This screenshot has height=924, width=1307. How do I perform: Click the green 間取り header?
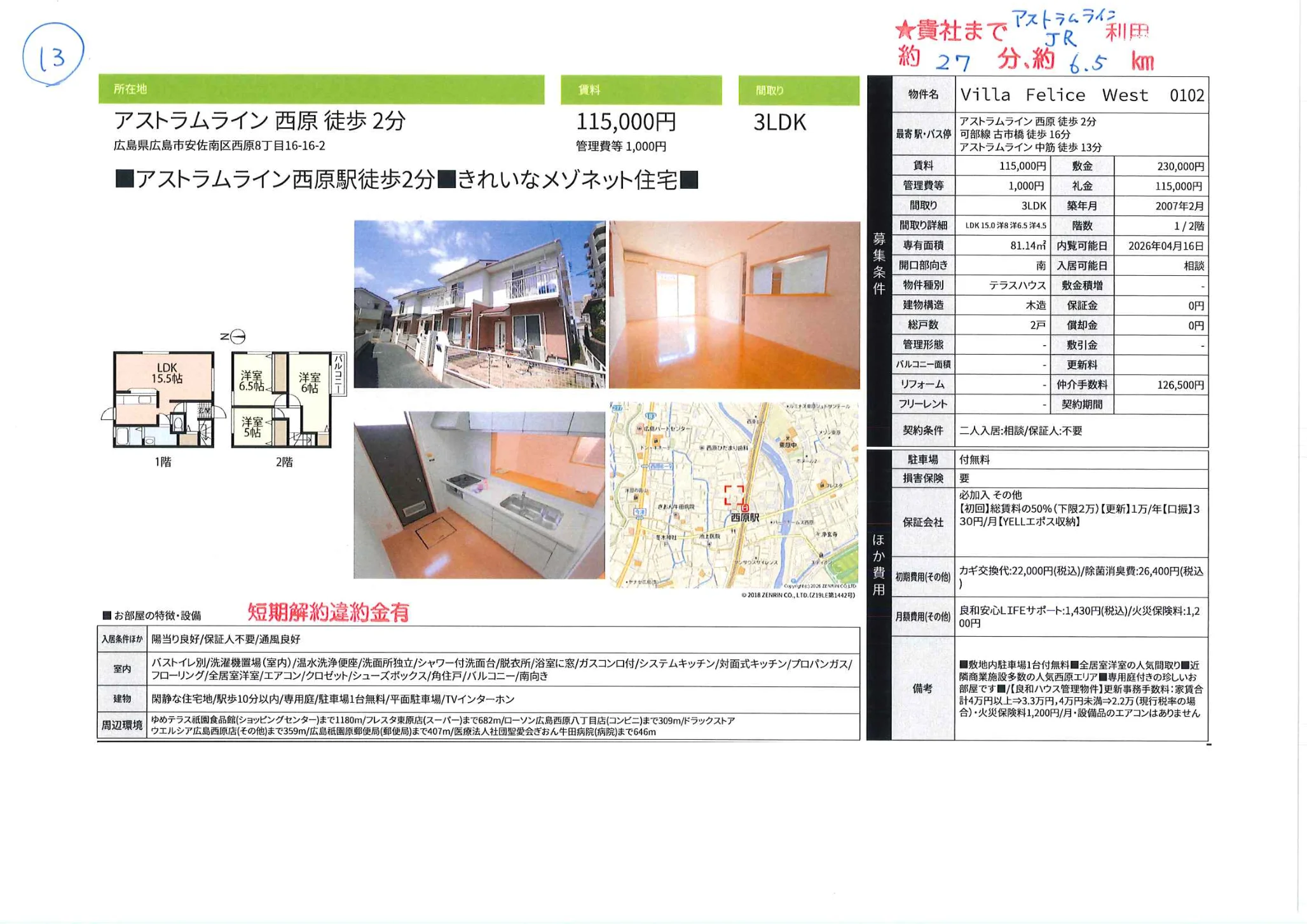pyautogui.click(x=798, y=90)
